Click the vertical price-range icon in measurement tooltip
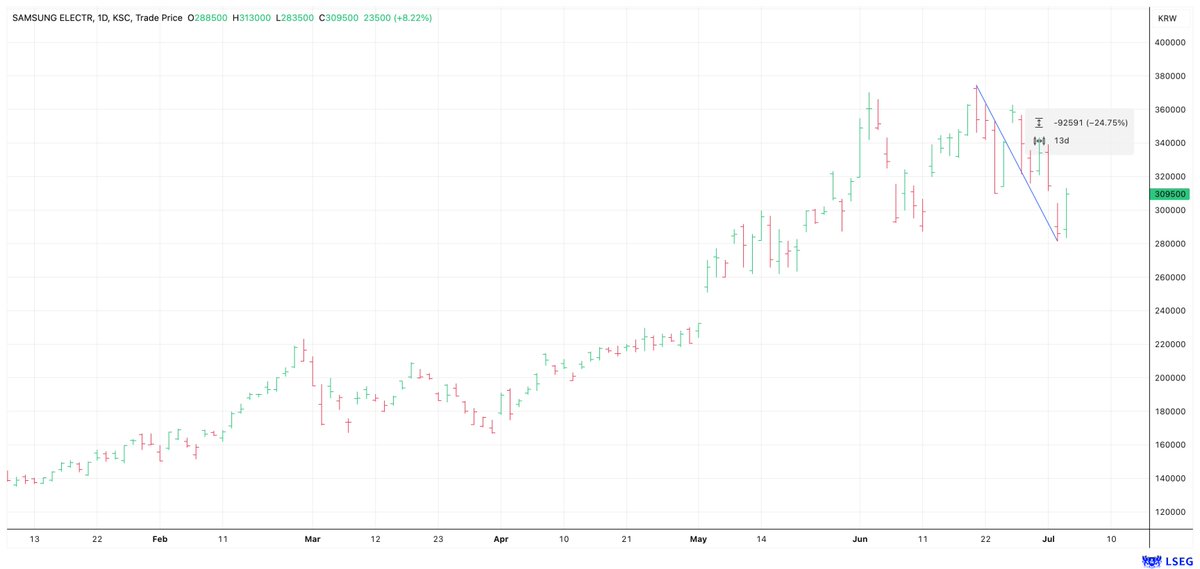The height and width of the screenshot is (569, 1200). click(x=1040, y=123)
